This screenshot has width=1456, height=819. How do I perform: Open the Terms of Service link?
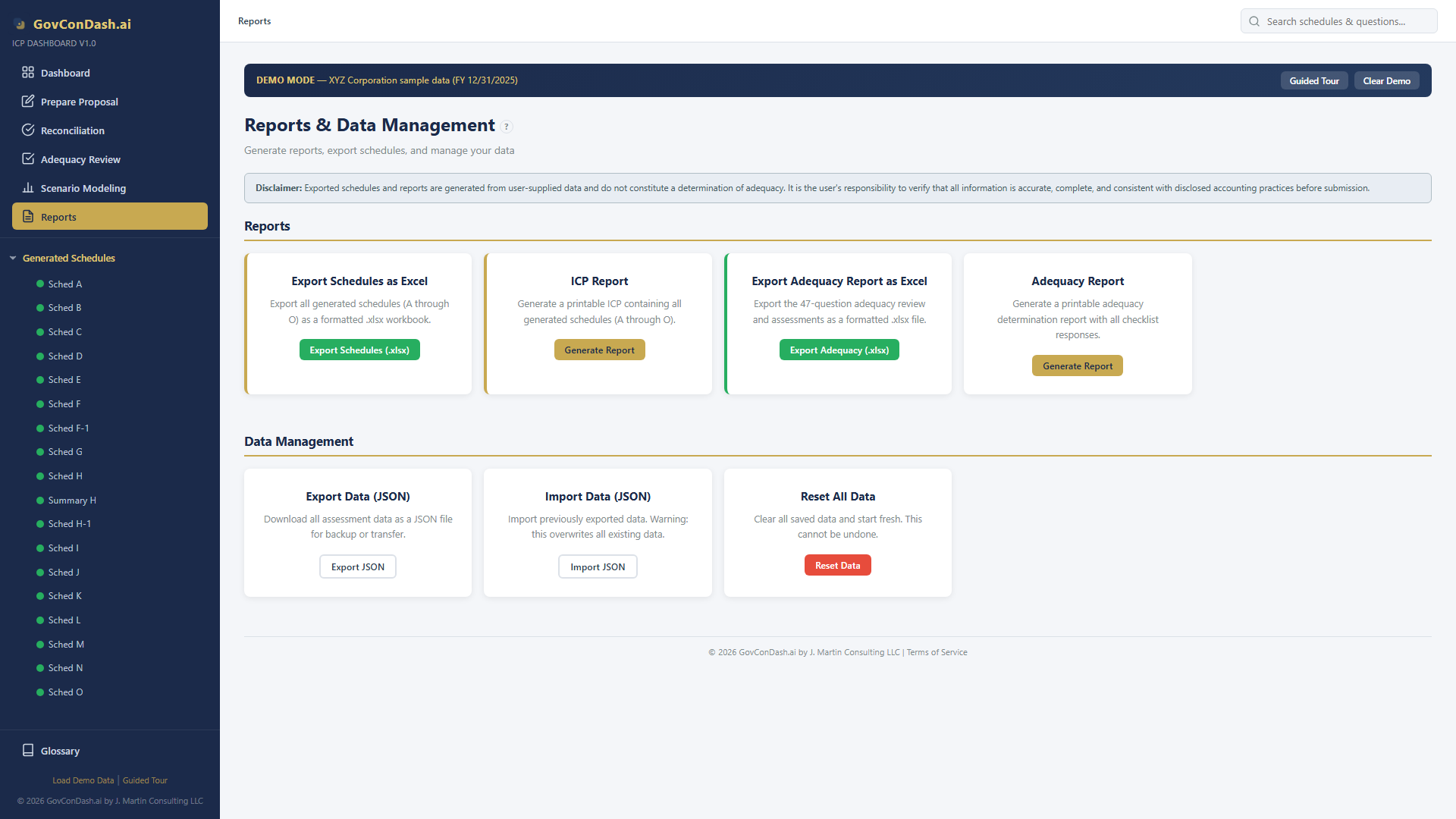pyautogui.click(x=937, y=651)
